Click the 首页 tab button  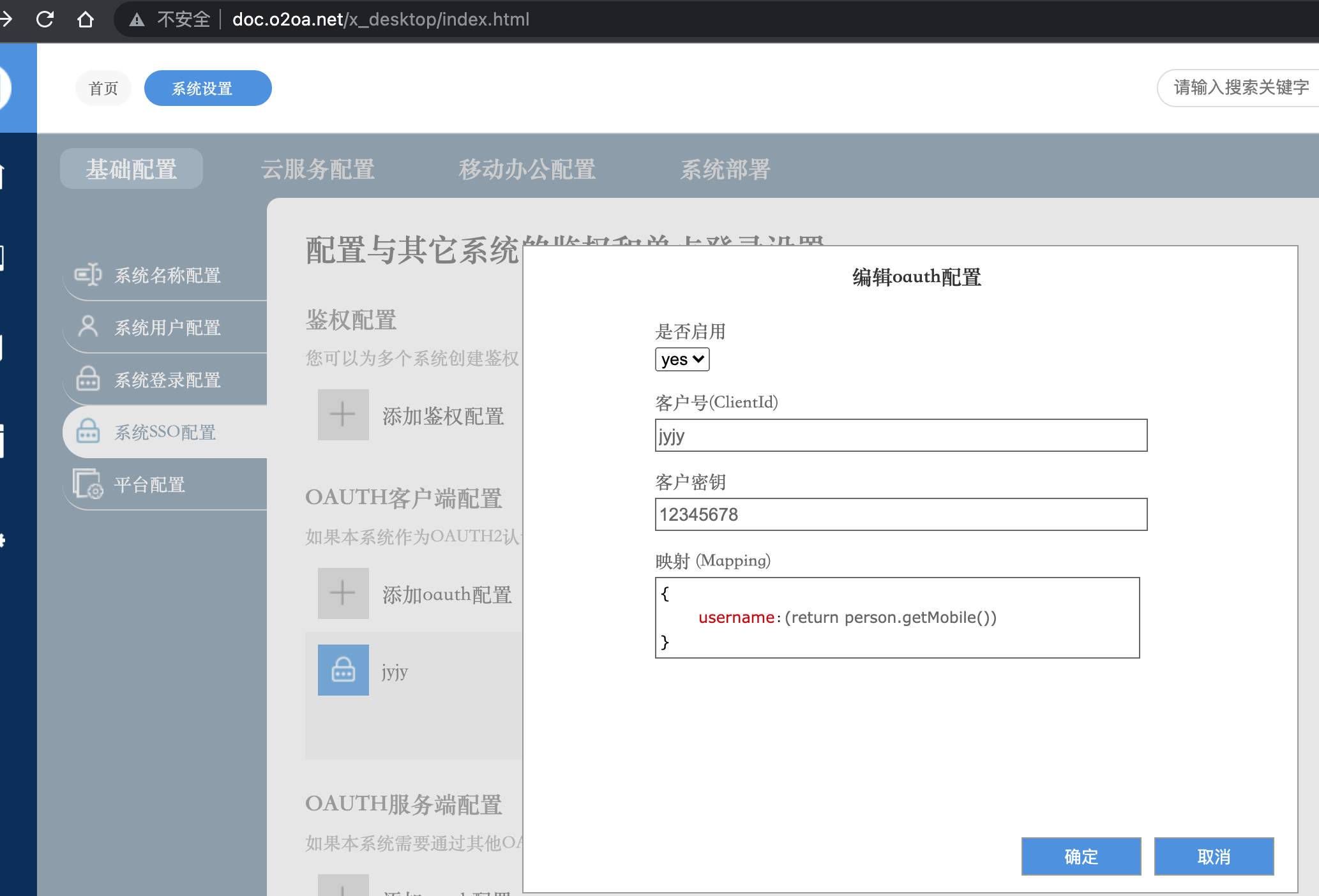tap(103, 88)
